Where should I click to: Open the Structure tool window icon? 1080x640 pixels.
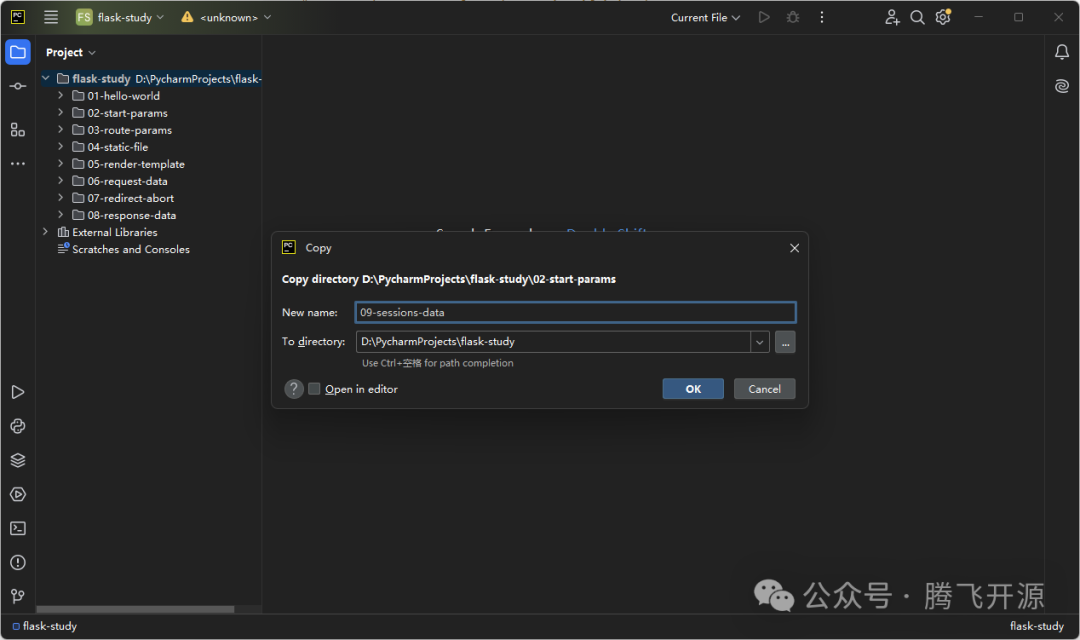[18, 130]
